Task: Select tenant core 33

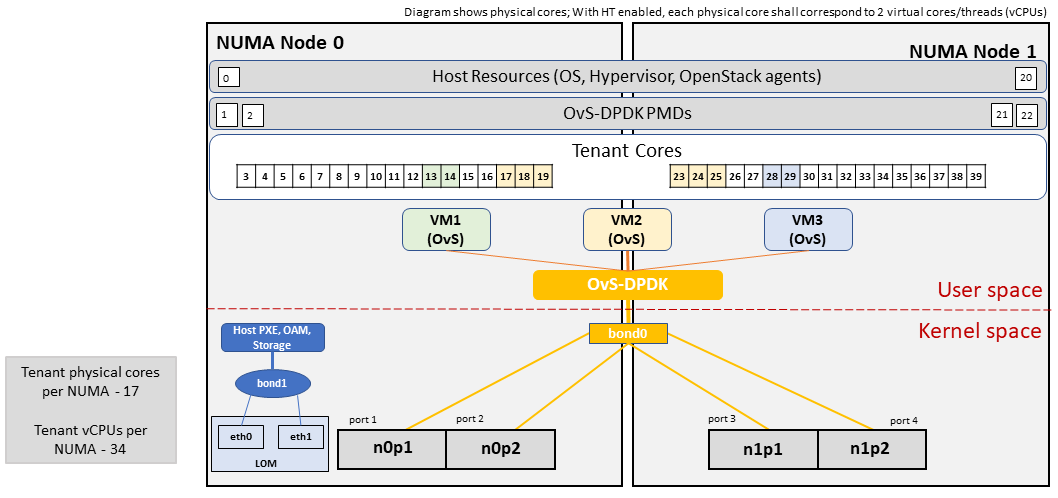Action: click(x=864, y=176)
